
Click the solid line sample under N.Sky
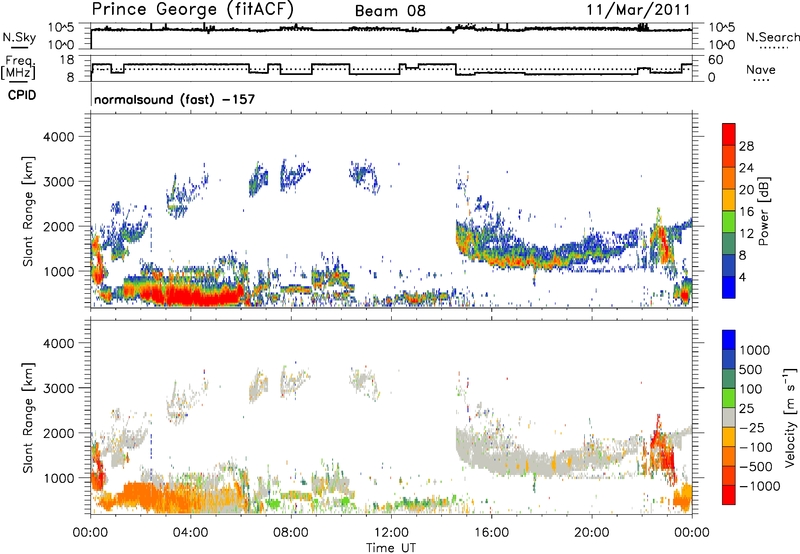pos(19,48)
